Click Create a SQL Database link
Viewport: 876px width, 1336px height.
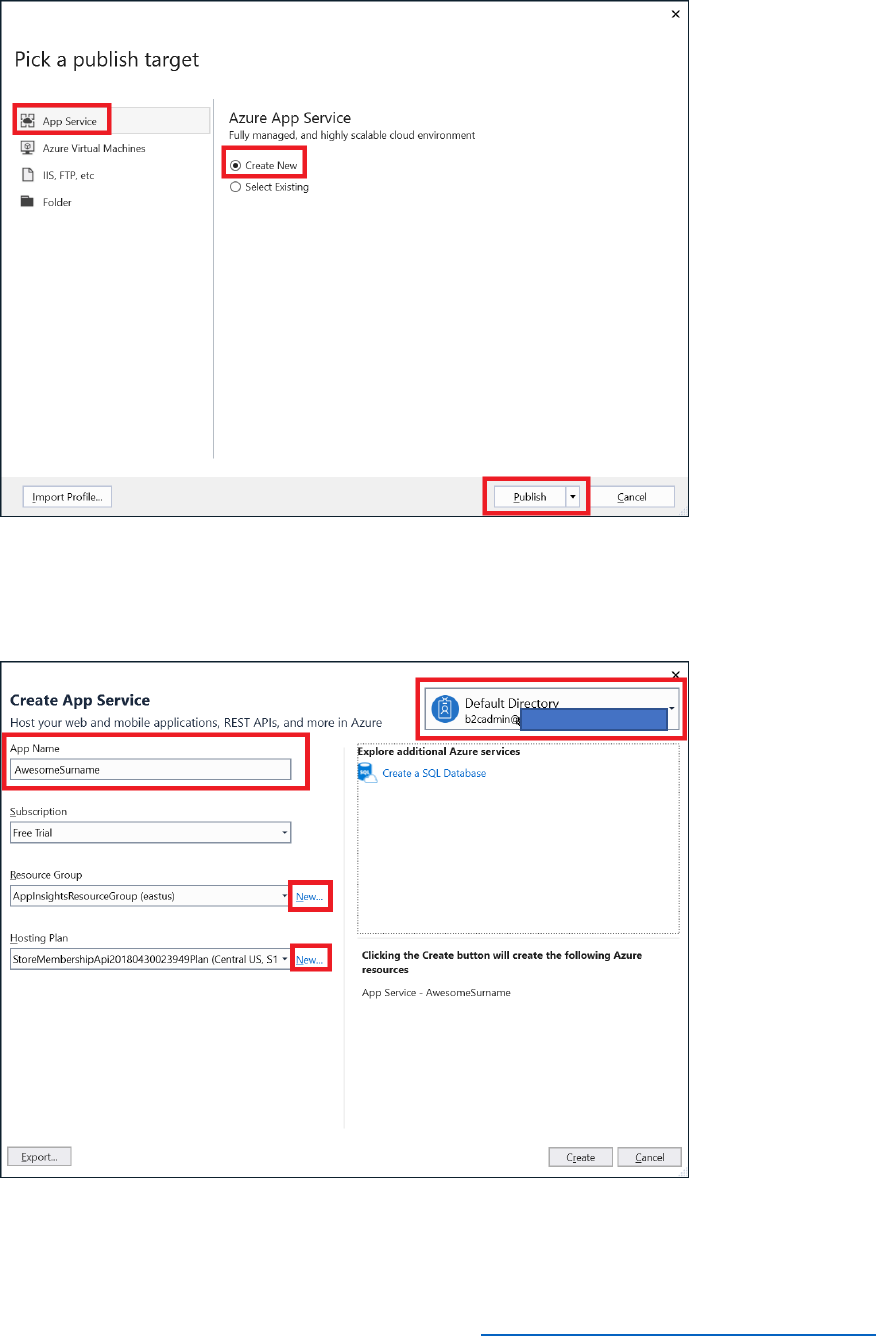pos(434,774)
